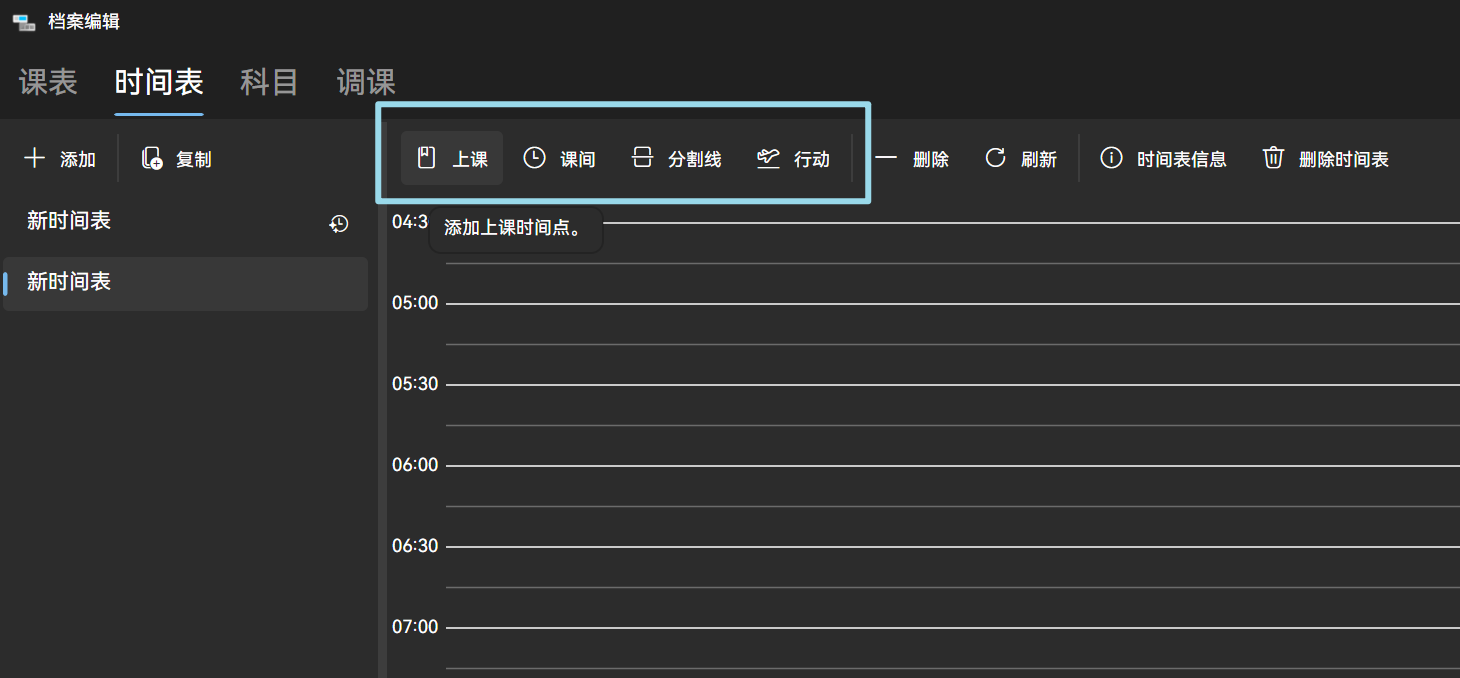
Task: Select the 行动 (action) tool
Action: pyautogui.click(x=794, y=157)
